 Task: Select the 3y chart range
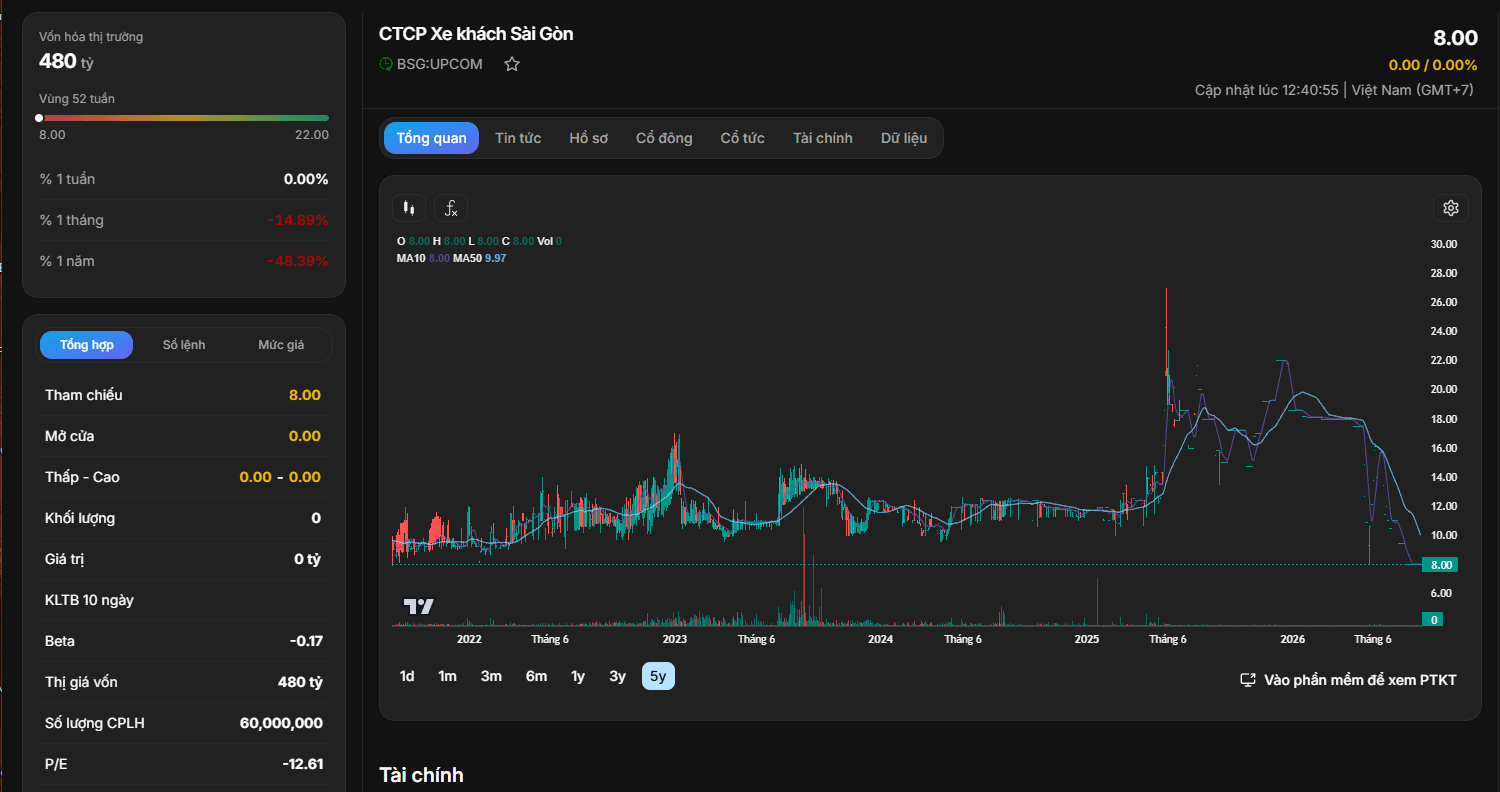coord(618,676)
